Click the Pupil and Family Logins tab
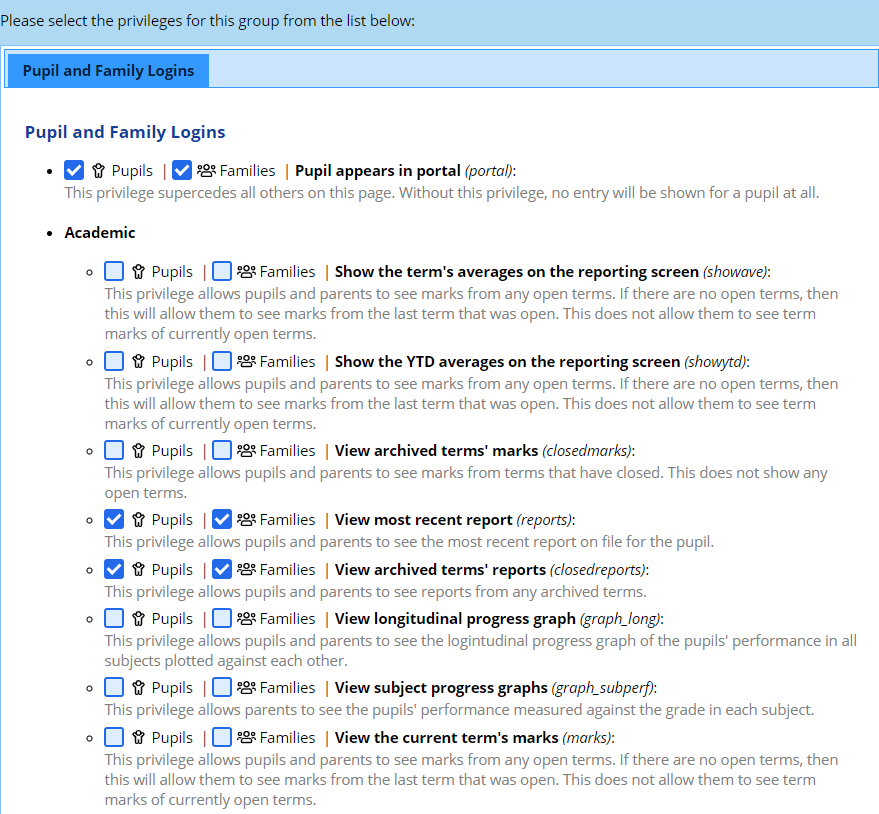The image size is (879, 814). click(x=108, y=71)
